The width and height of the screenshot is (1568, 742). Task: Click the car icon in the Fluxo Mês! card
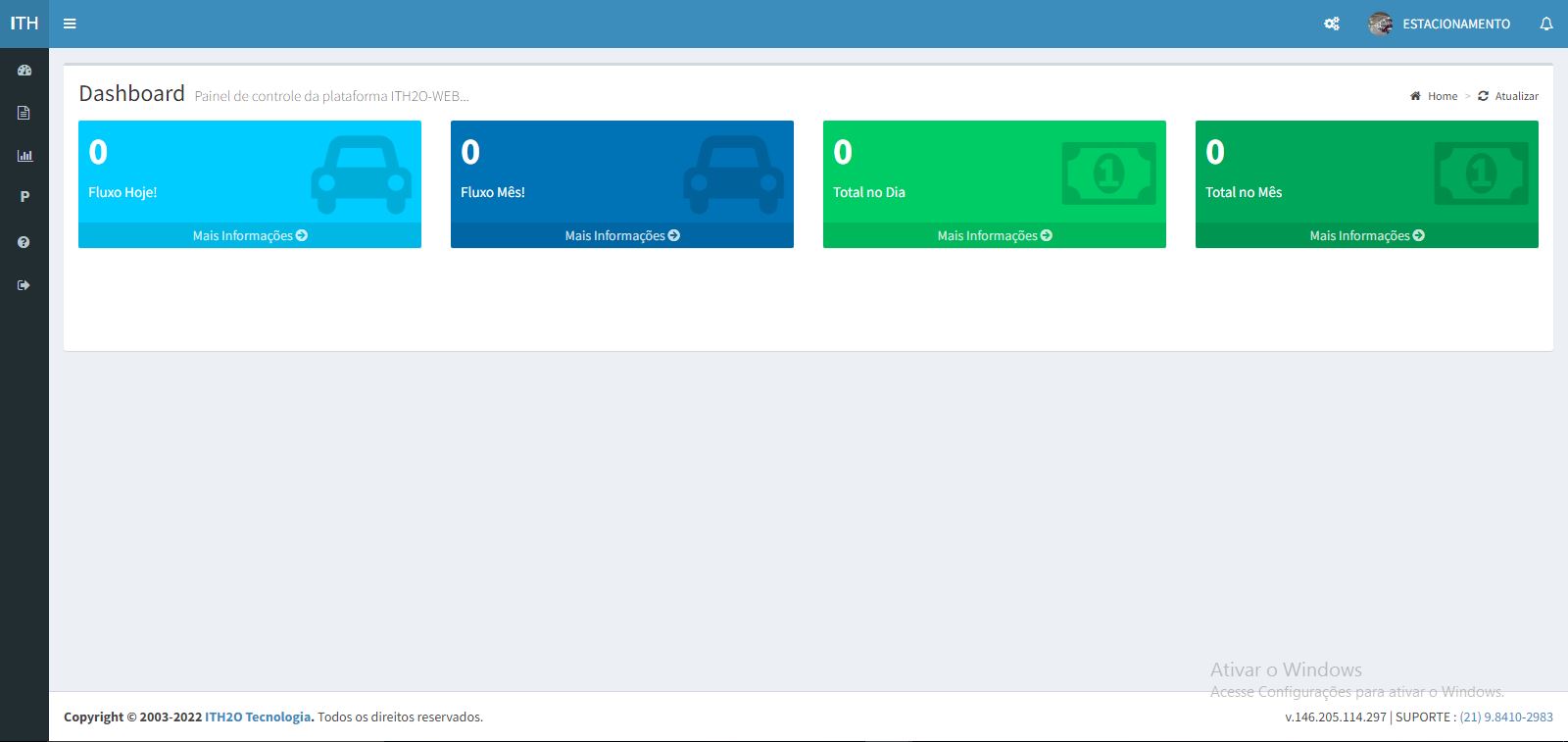coord(734,174)
